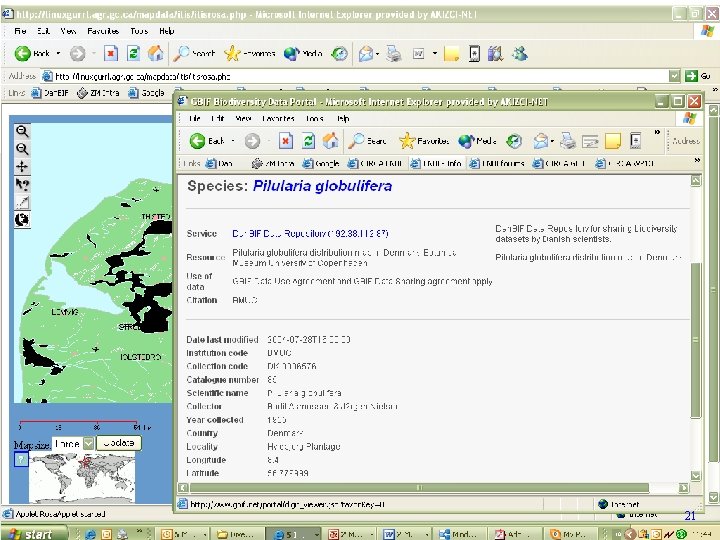Click the zoom out magnifier on map

[22, 149]
